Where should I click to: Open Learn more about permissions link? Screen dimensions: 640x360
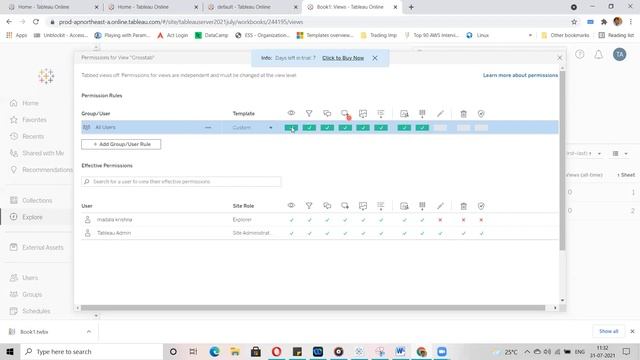[x=520, y=75]
